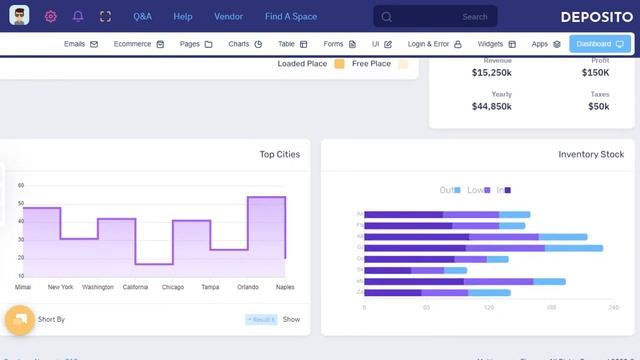The height and width of the screenshot is (360, 640).
Task: Click the edit icon beside UI
Action: pyautogui.click(x=388, y=44)
